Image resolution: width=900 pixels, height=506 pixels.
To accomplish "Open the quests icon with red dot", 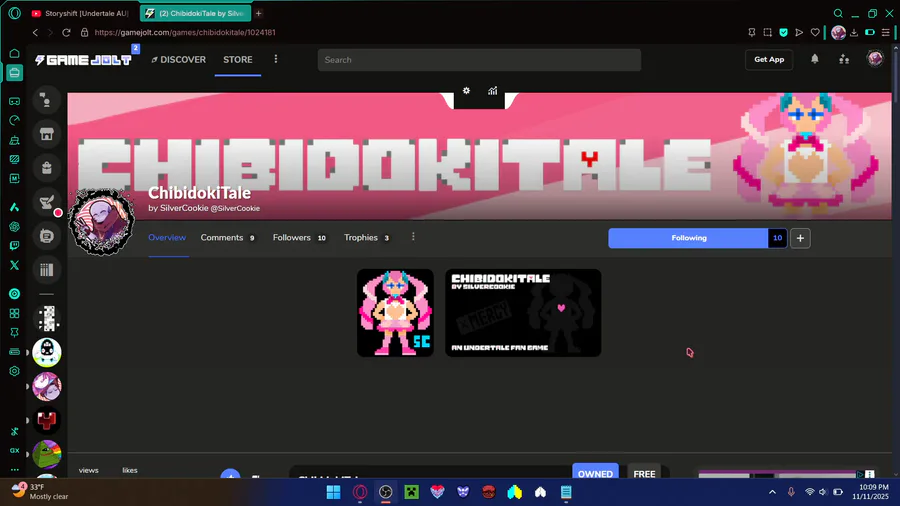I will coord(46,202).
